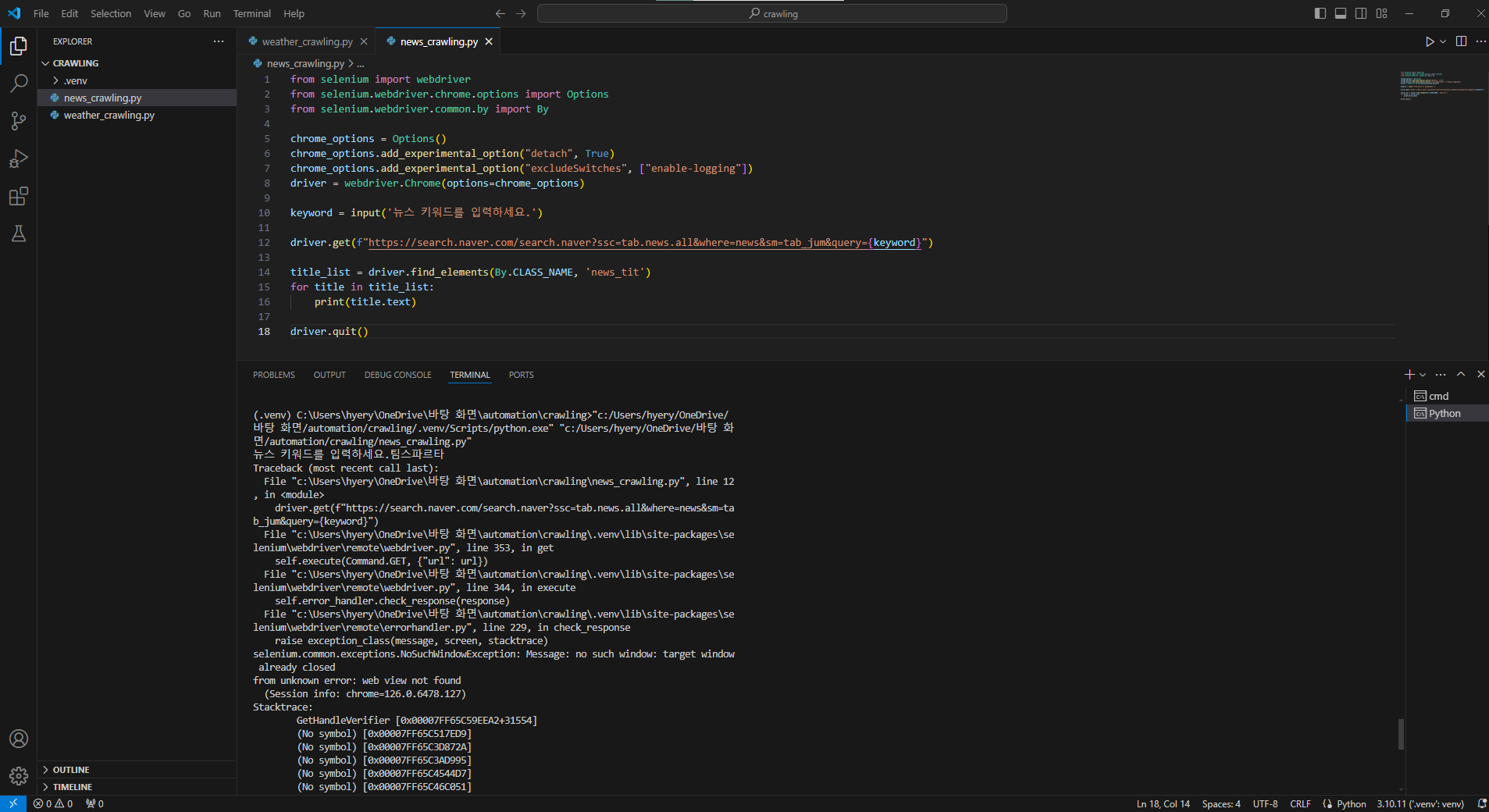Open the run options dropdown next to play
1489x812 pixels.
point(1443,41)
